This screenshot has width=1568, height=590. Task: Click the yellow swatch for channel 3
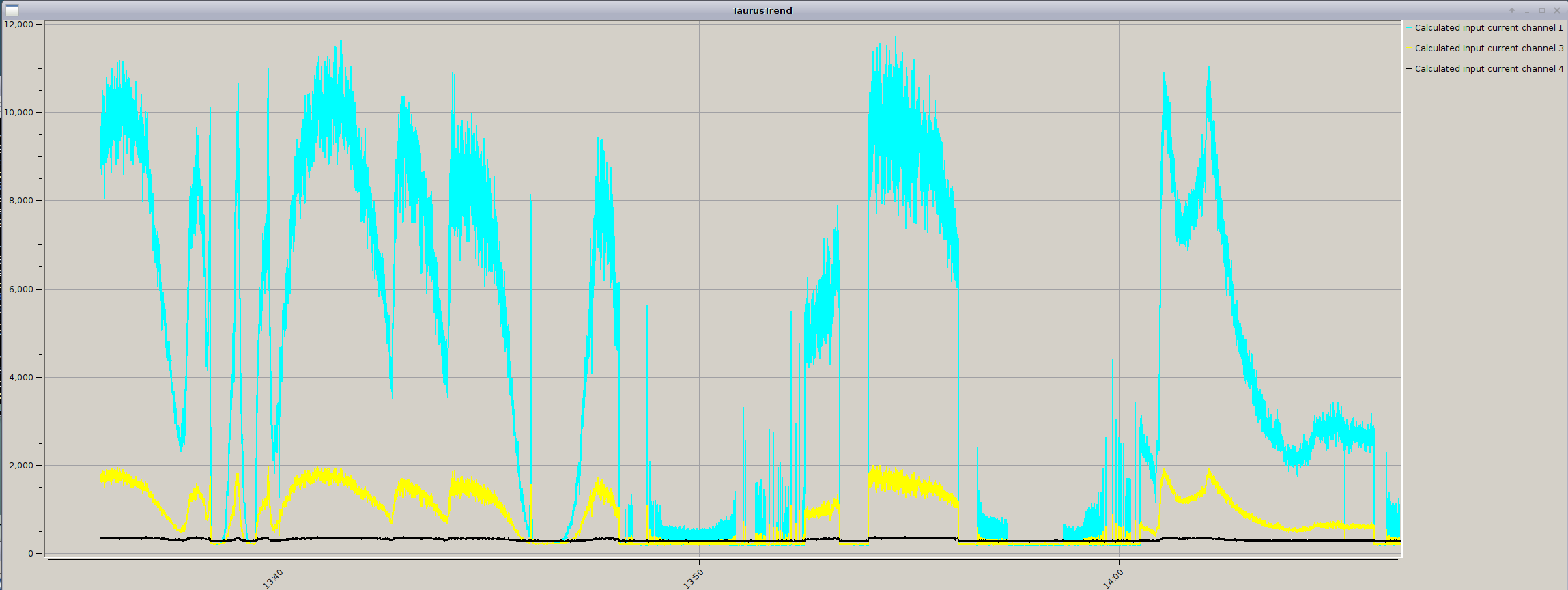point(1409,48)
